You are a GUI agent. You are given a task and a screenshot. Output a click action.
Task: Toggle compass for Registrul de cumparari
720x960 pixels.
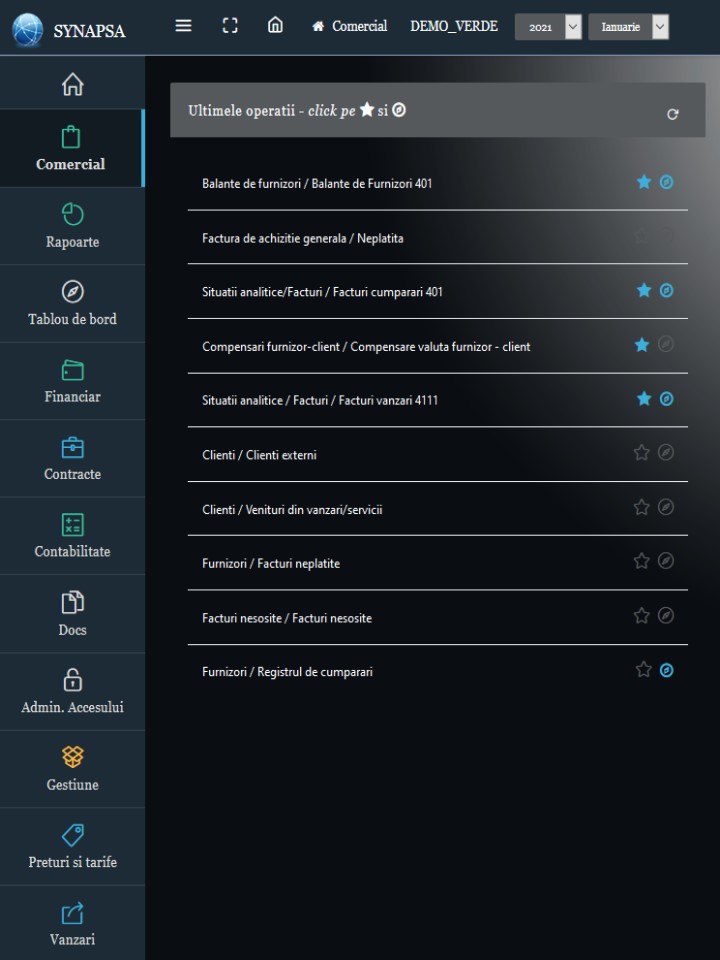pos(666,670)
